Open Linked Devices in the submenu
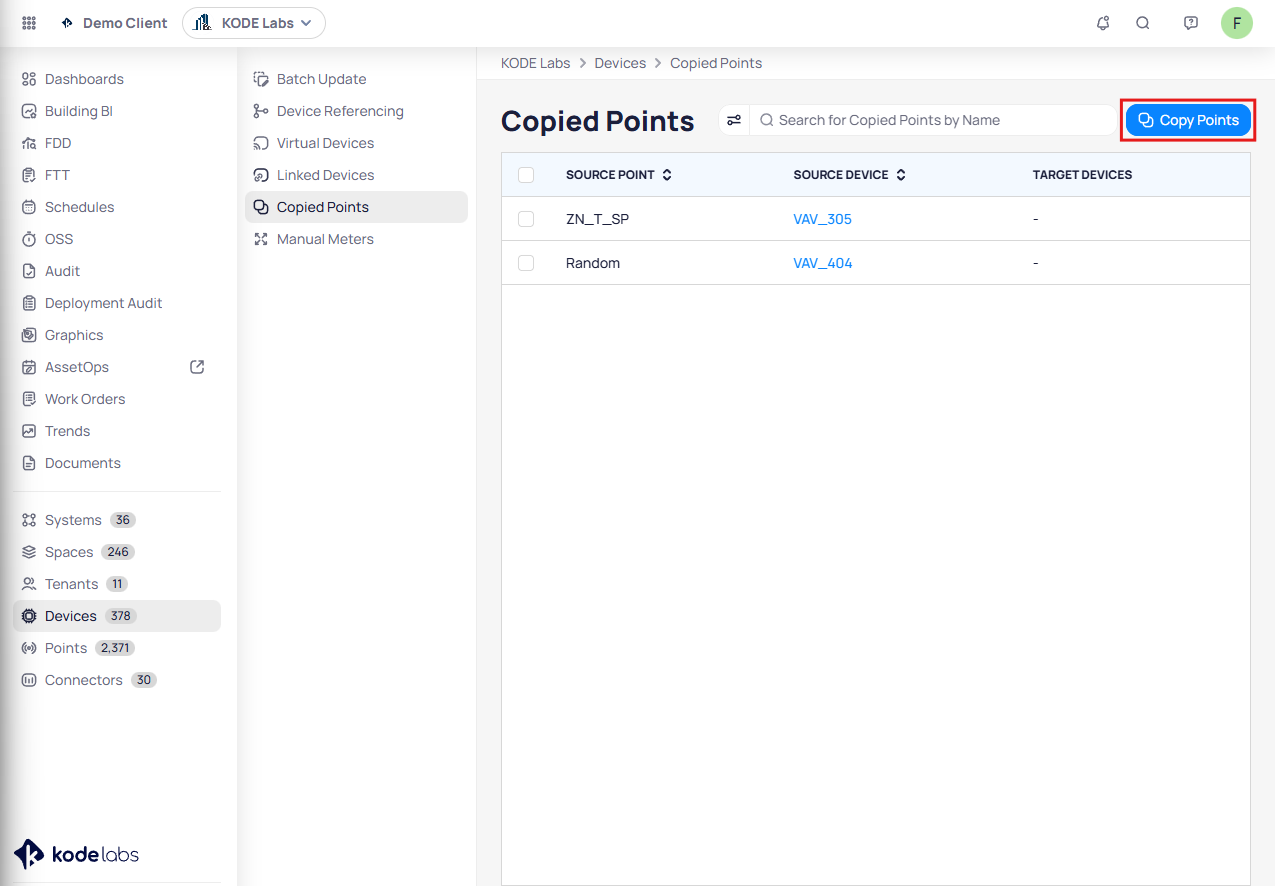 click(325, 175)
